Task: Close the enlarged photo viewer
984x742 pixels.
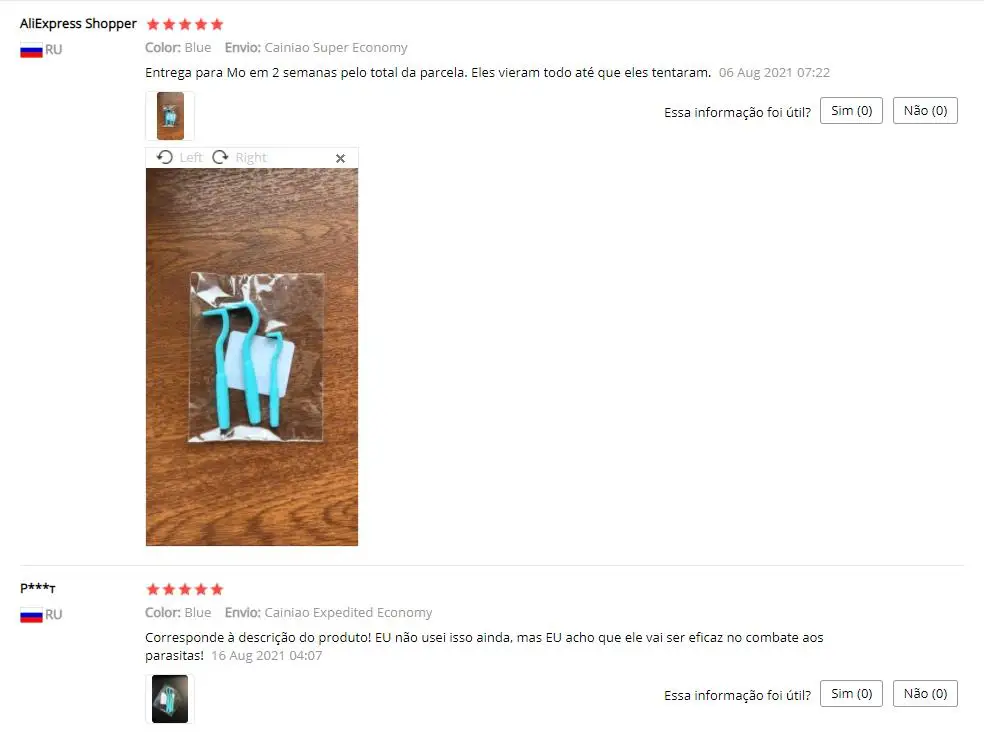Action: coord(340,158)
